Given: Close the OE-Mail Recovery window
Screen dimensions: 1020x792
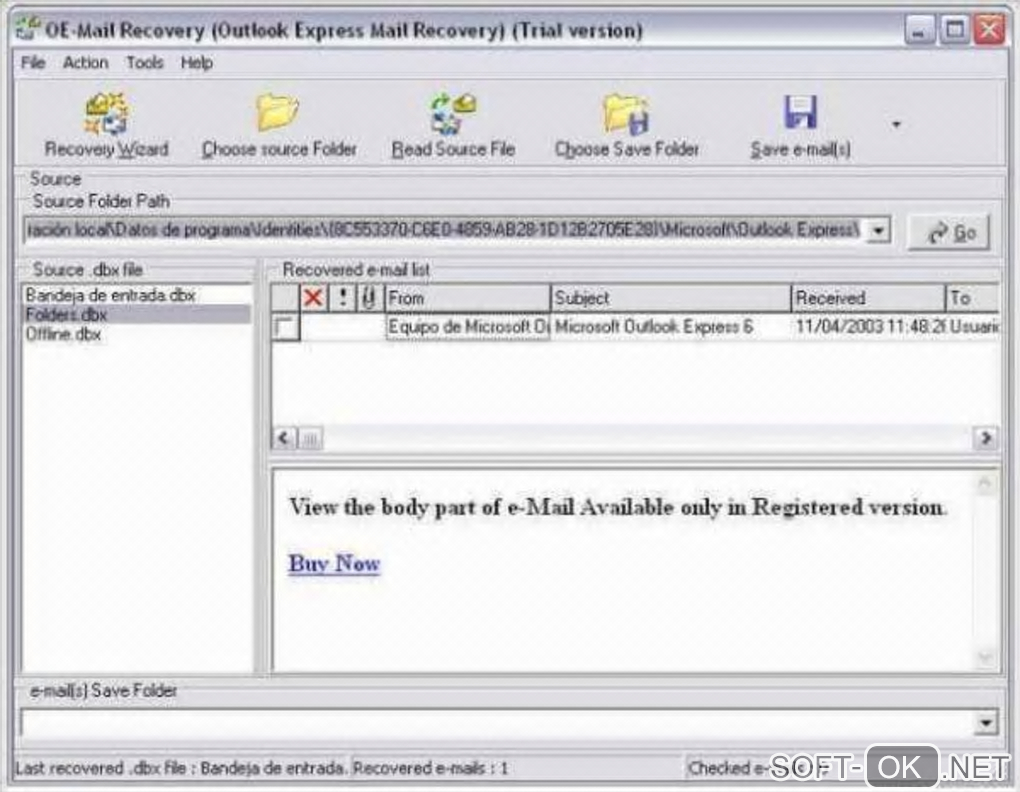Looking at the screenshot, I should point(989,30).
